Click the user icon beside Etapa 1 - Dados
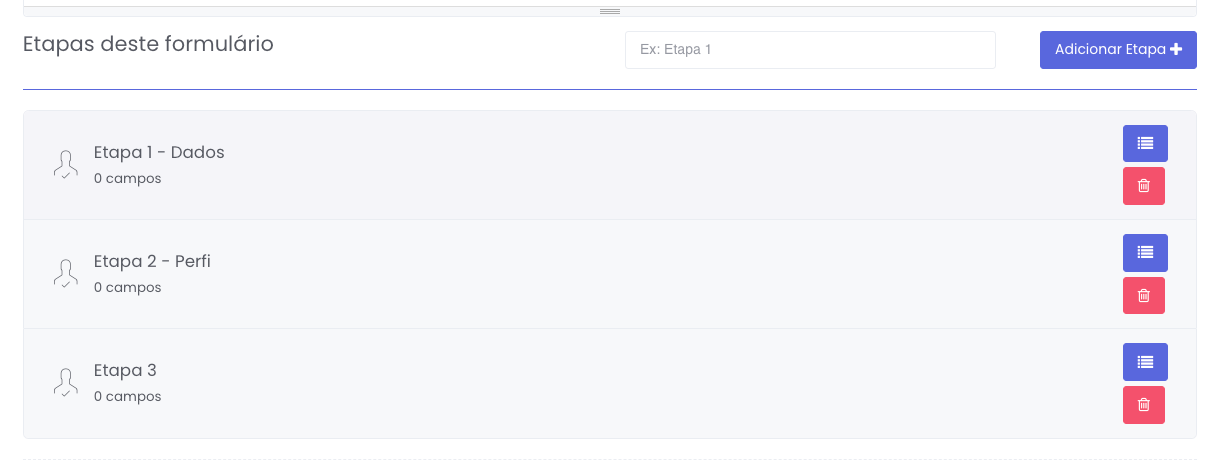The height and width of the screenshot is (461, 1205). [66, 164]
